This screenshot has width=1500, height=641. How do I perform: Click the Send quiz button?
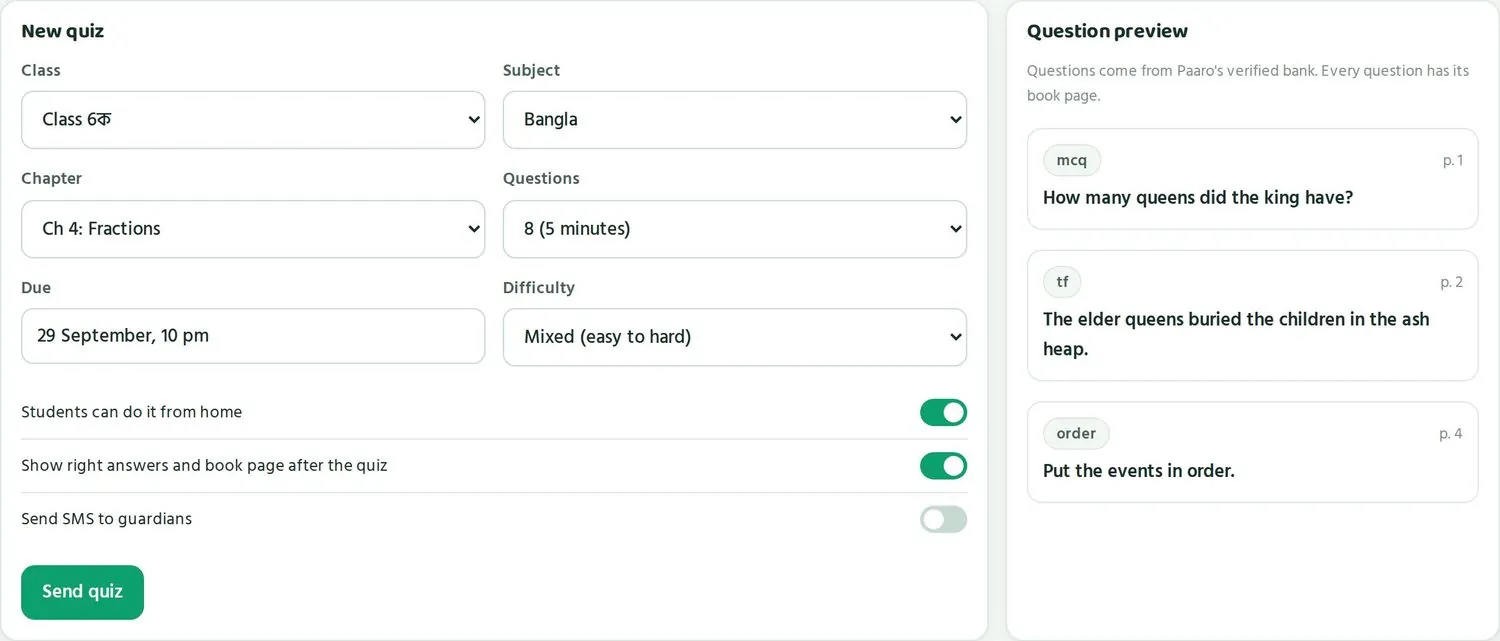(82, 592)
